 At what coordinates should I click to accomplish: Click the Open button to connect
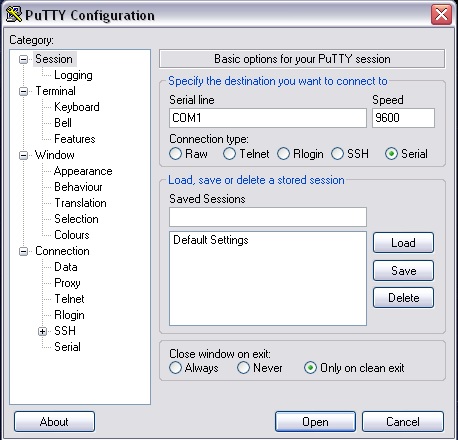click(x=315, y=422)
